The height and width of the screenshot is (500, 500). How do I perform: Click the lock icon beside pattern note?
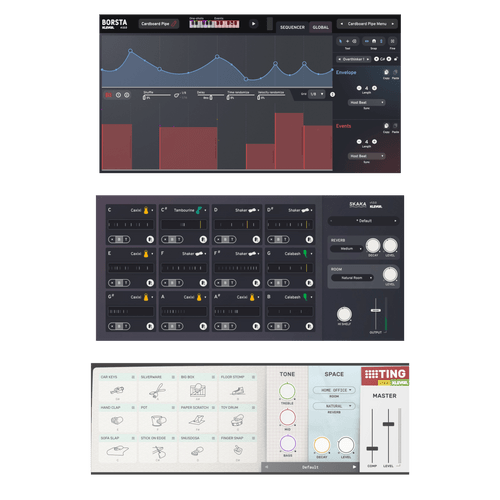[x=396, y=59]
